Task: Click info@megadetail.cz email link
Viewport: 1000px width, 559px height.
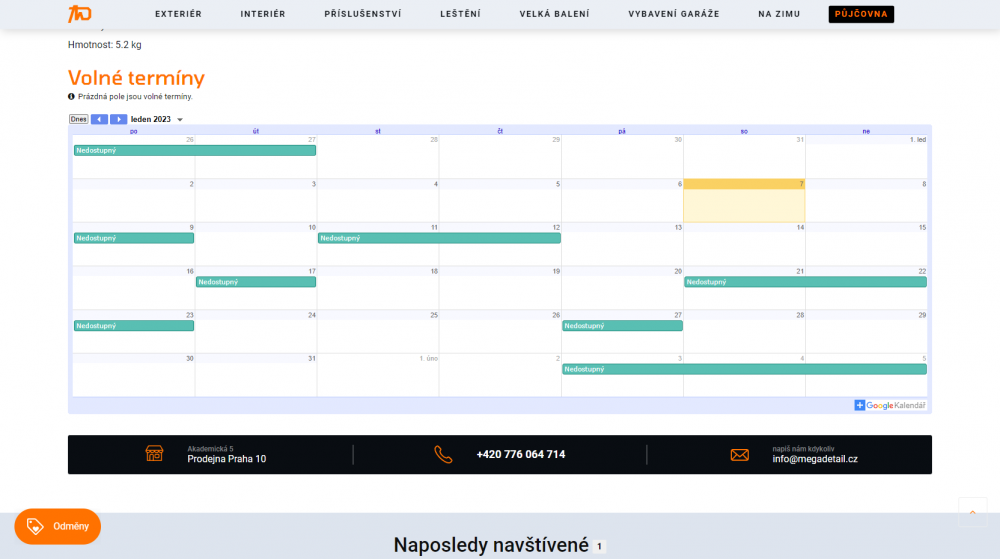Action: [x=814, y=459]
